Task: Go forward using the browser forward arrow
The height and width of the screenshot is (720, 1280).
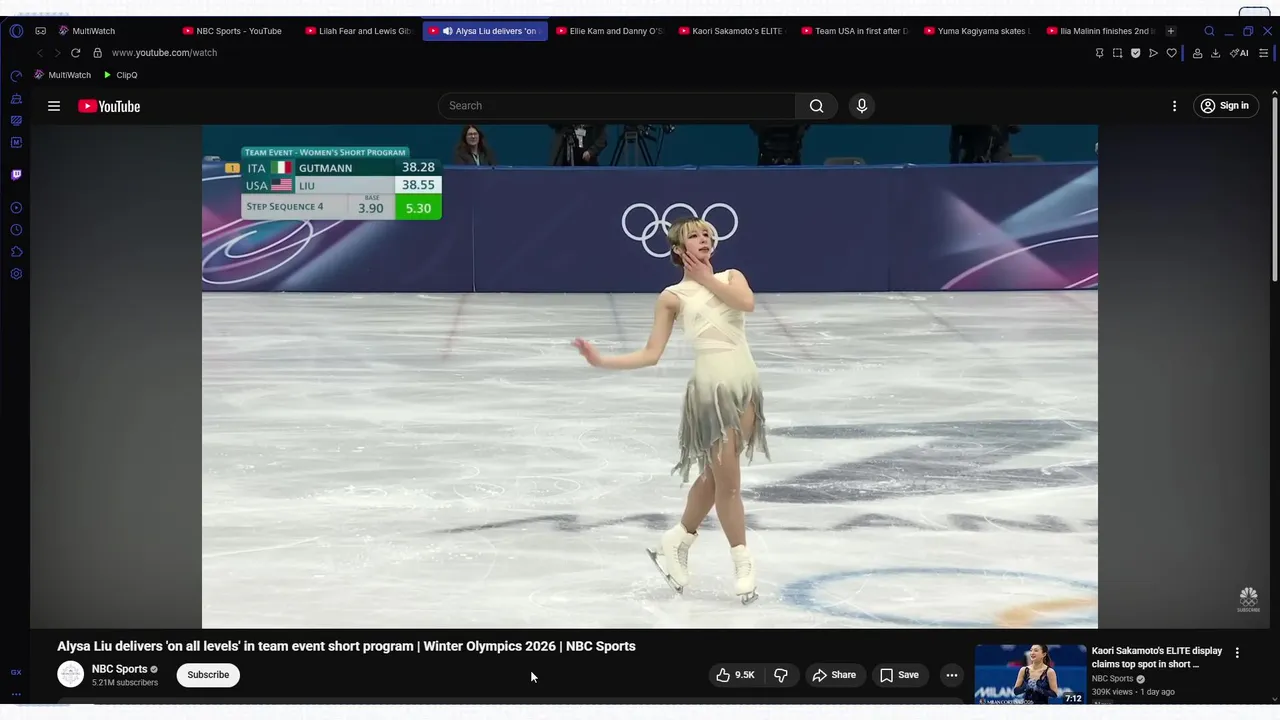Action: 57,53
